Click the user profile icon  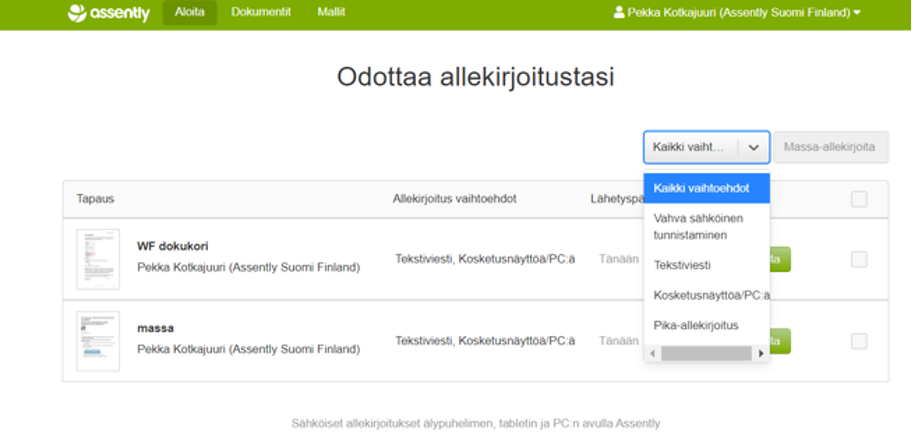coord(619,12)
